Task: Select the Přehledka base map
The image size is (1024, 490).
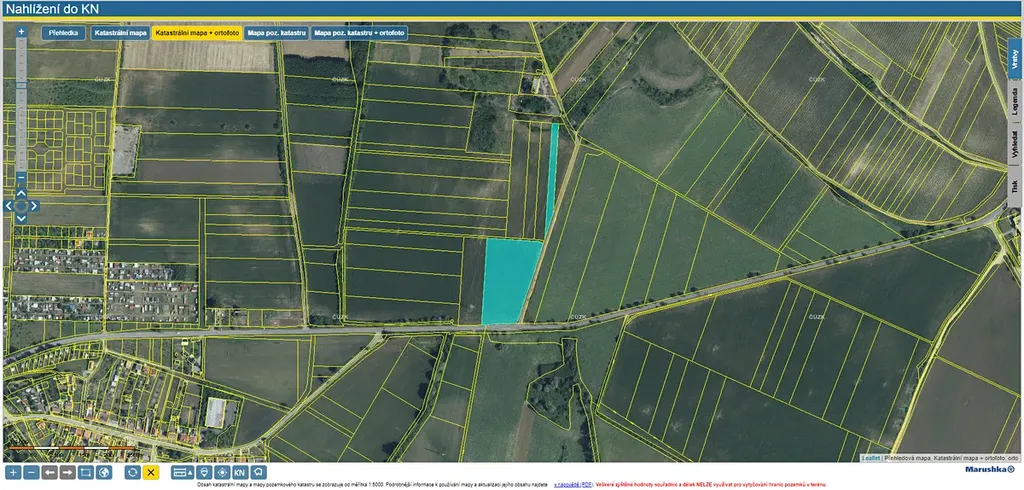Action: (x=64, y=33)
